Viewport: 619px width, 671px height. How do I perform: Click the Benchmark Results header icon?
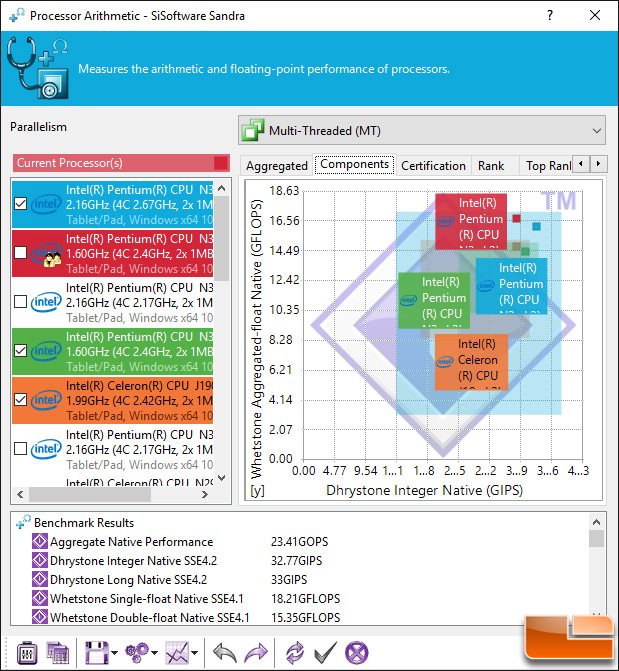click(x=23, y=522)
